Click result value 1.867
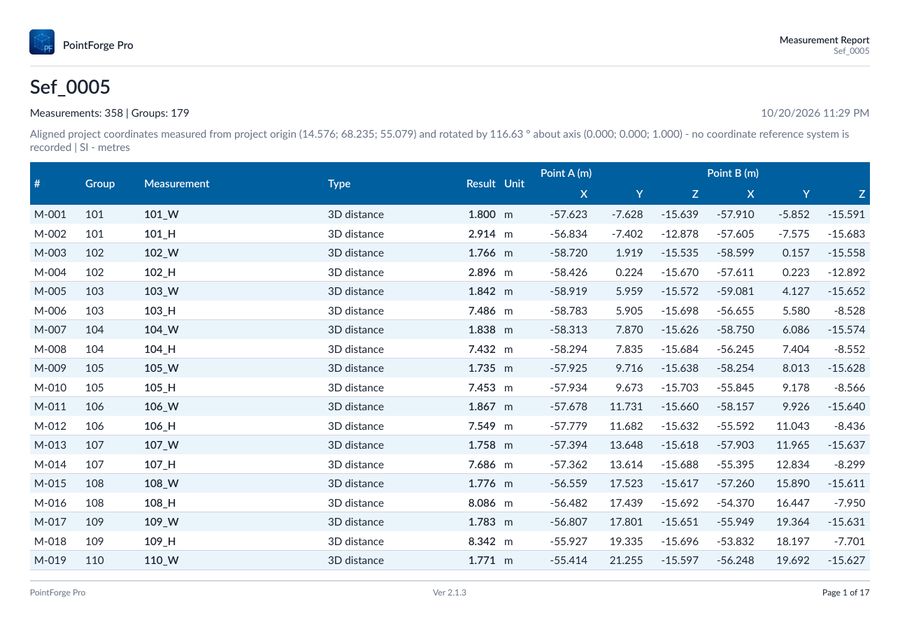Image resolution: width=900 pixels, height=636 pixels. click(x=482, y=407)
